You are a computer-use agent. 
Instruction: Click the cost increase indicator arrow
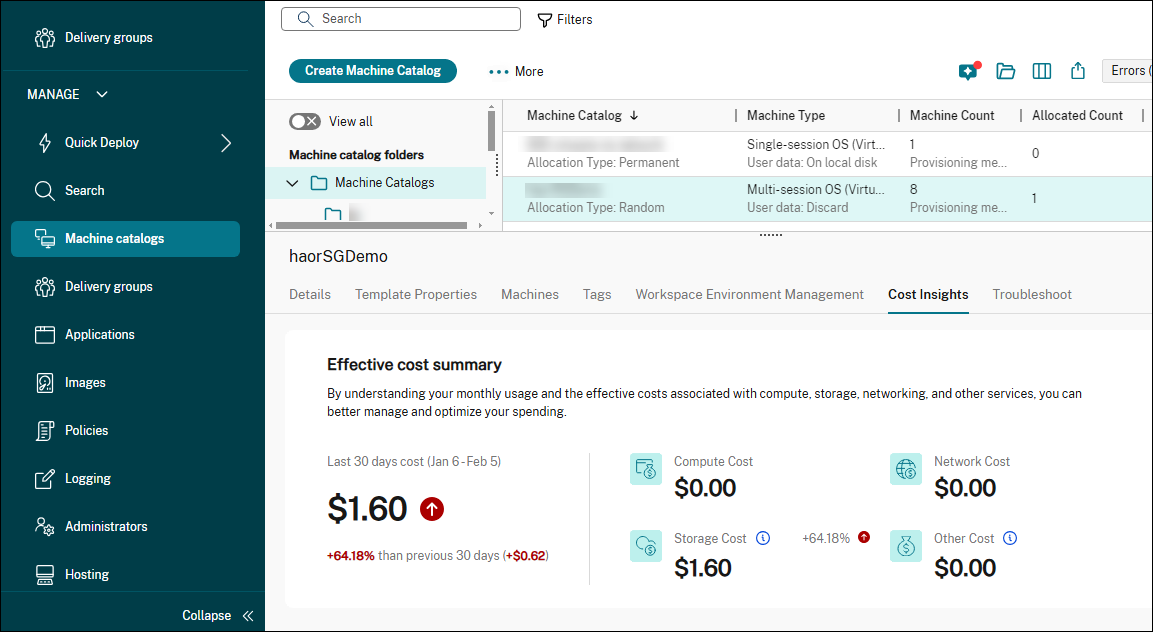pyautogui.click(x=431, y=509)
